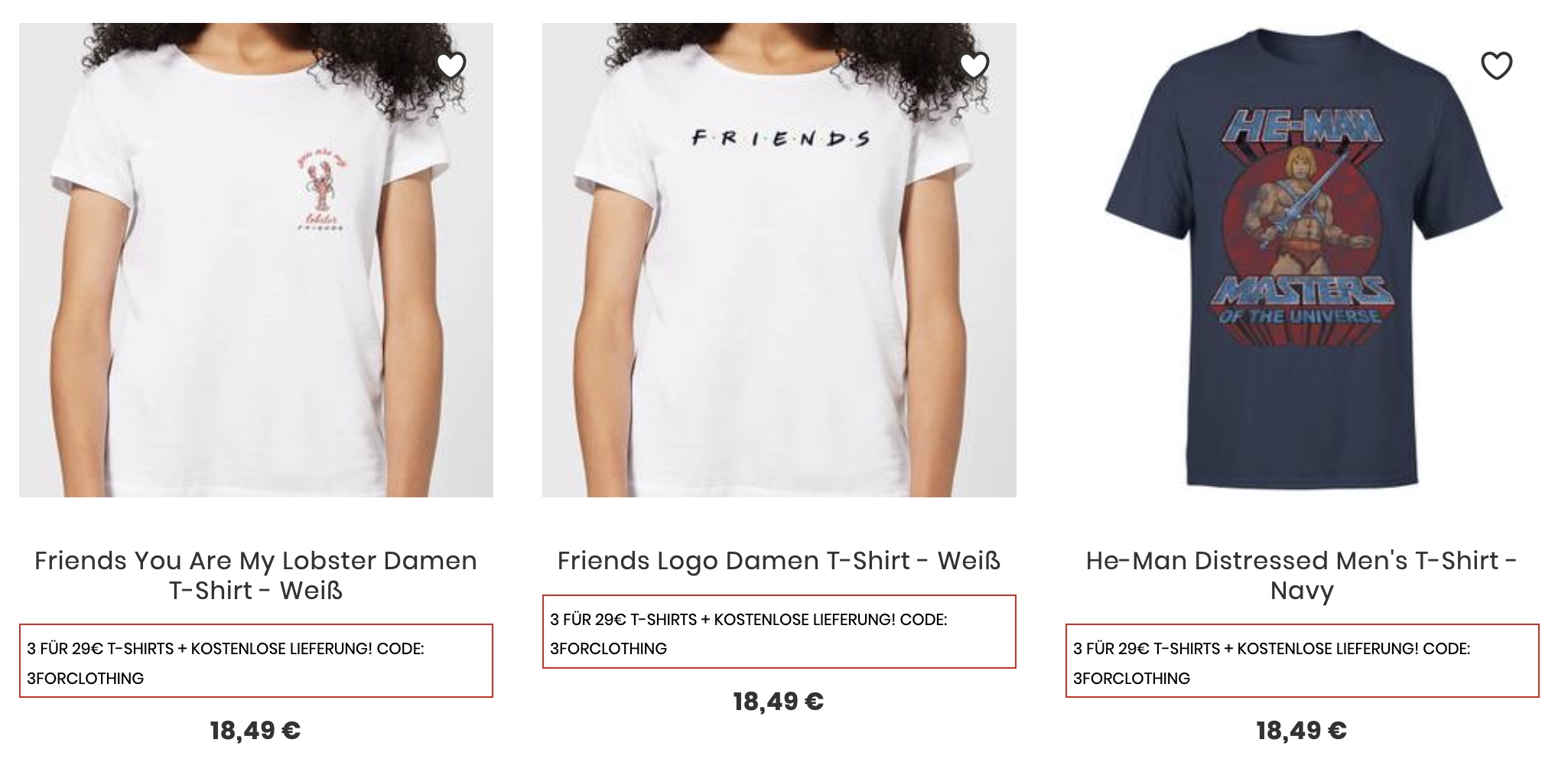Click the 18,49 € price under the Friends Logo shirt

[779, 702]
